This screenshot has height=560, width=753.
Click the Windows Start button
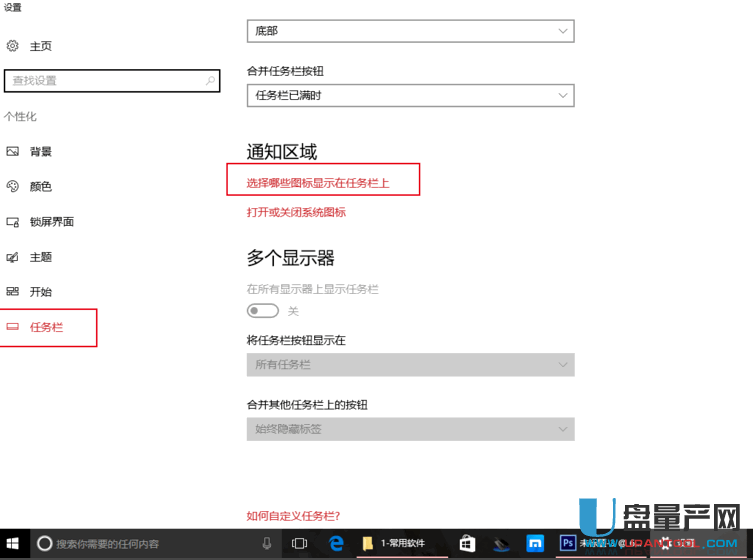(x=14, y=543)
